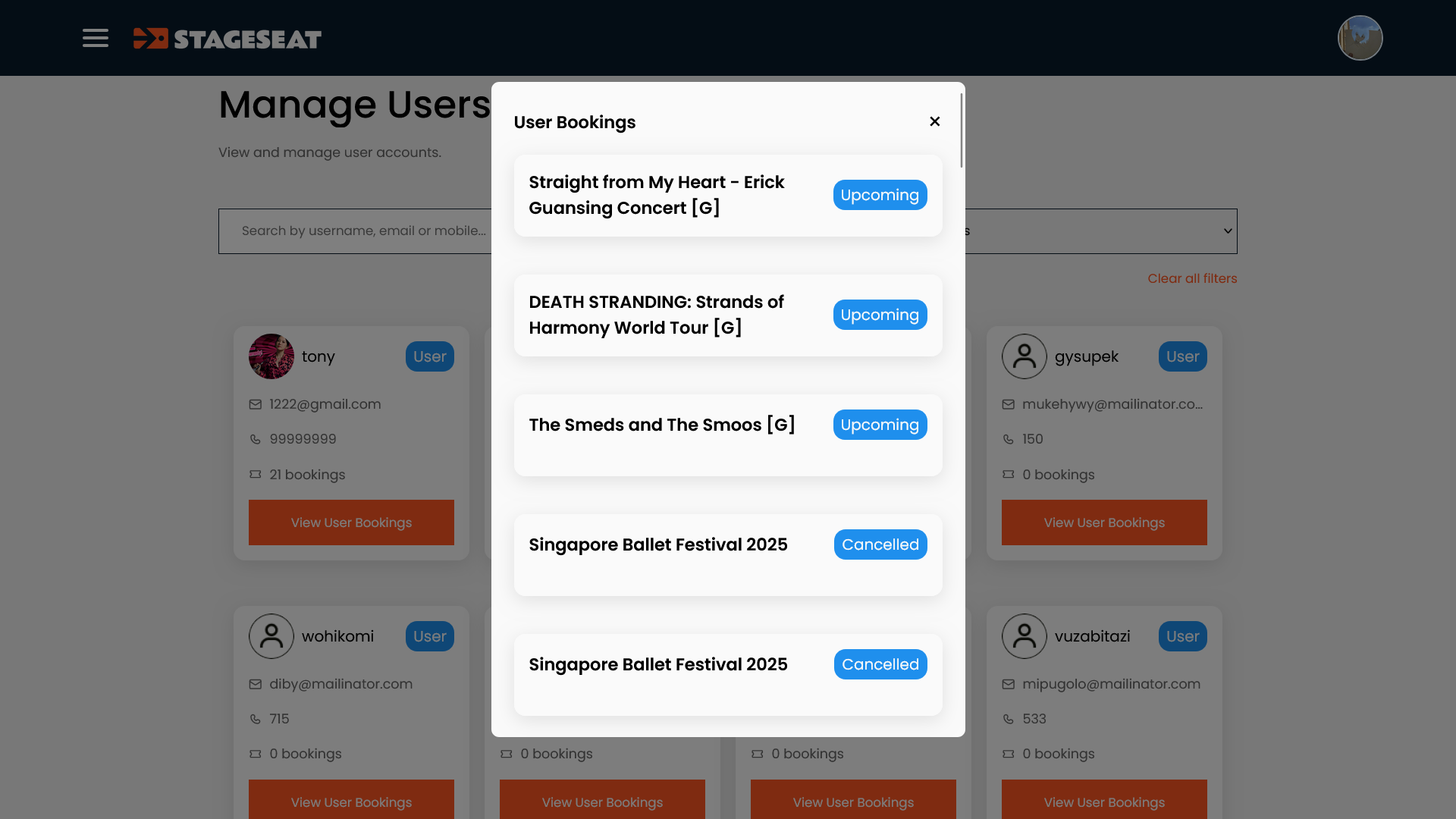View User Bookings for gysupek
Image resolution: width=1456 pixels, height=819 pixels.
click(x=1103, y=522)
